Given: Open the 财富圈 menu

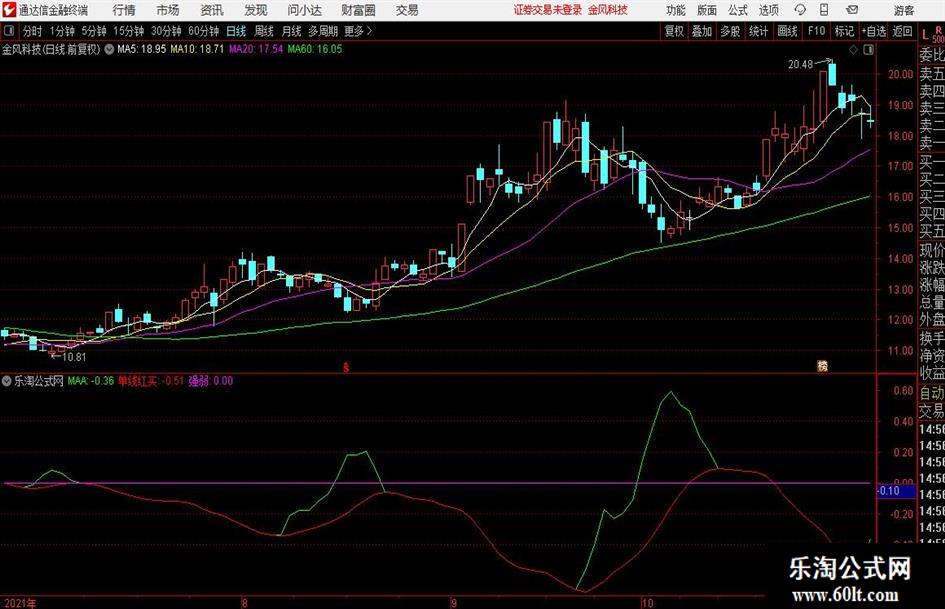Looking at the screenshot, I should (358, 10).
